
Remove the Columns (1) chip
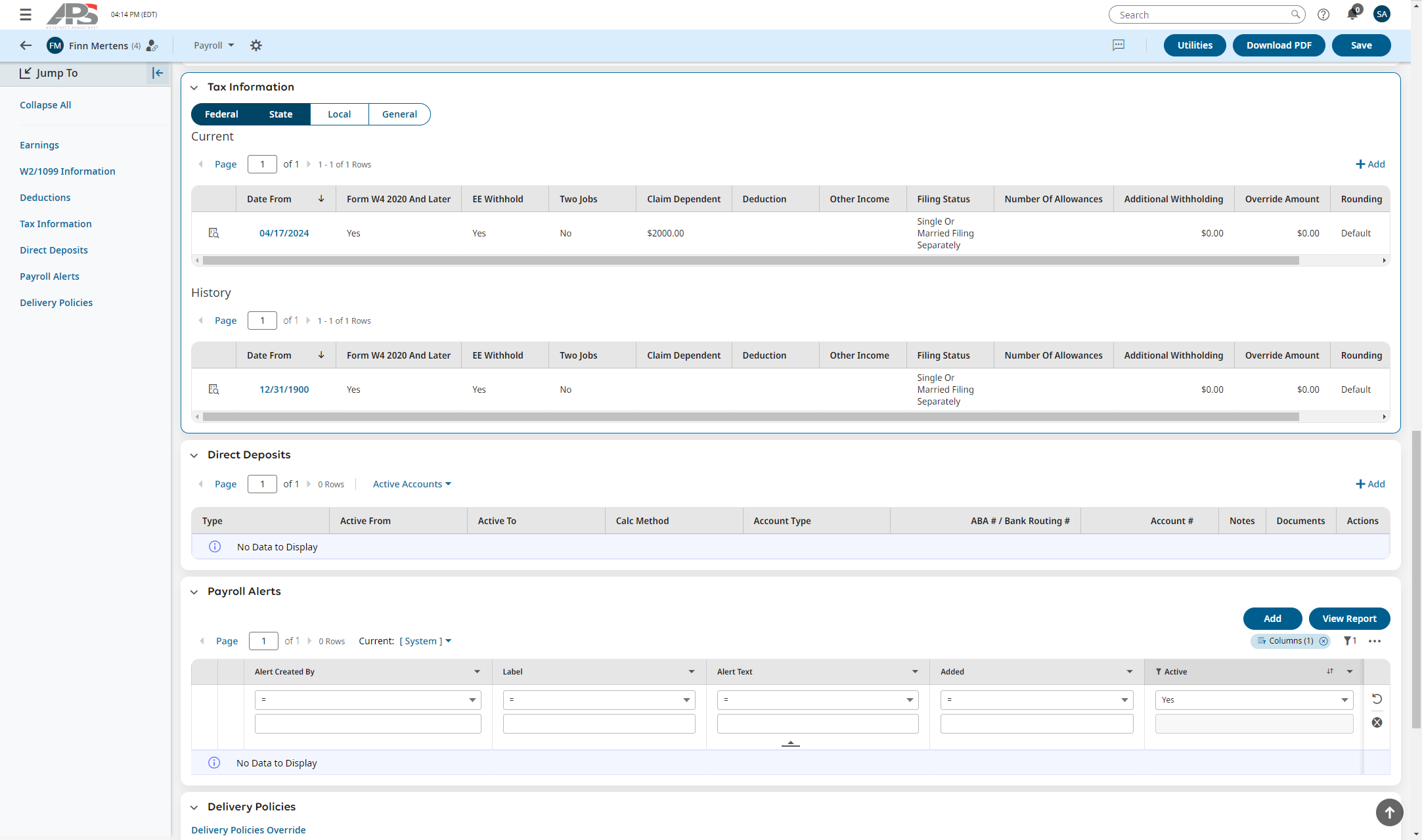coord(1323,641)
